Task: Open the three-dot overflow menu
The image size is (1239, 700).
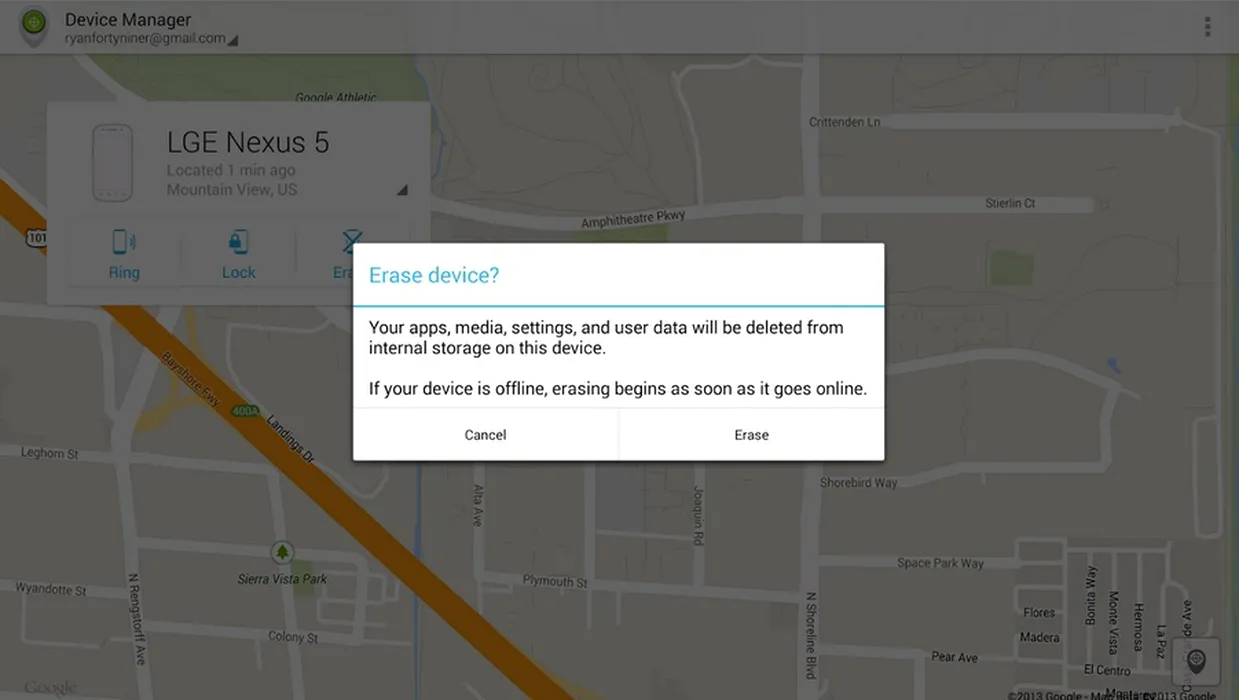Action: [x=1208, y=27]
